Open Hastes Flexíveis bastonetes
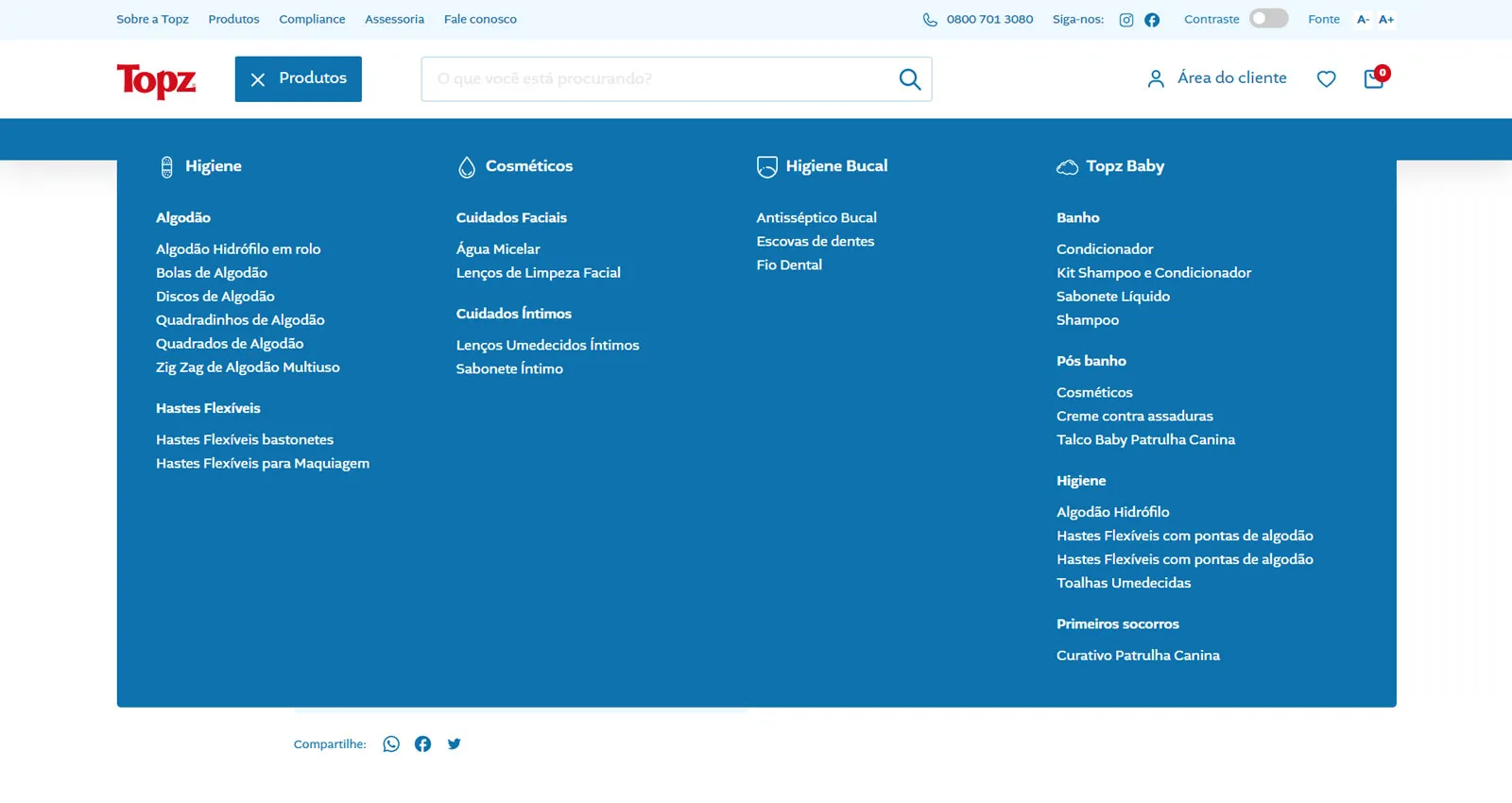This screenshot has height=803, width=1512. tap(245, 440)
